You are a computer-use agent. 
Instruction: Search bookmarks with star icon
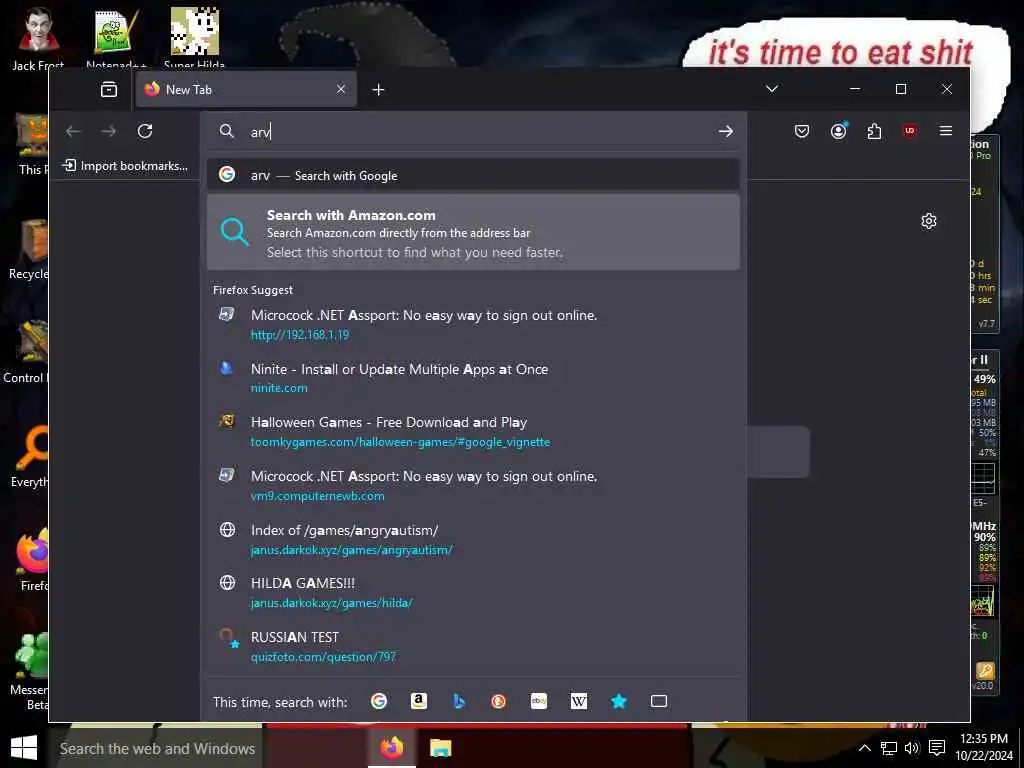(x=618, y=701)
